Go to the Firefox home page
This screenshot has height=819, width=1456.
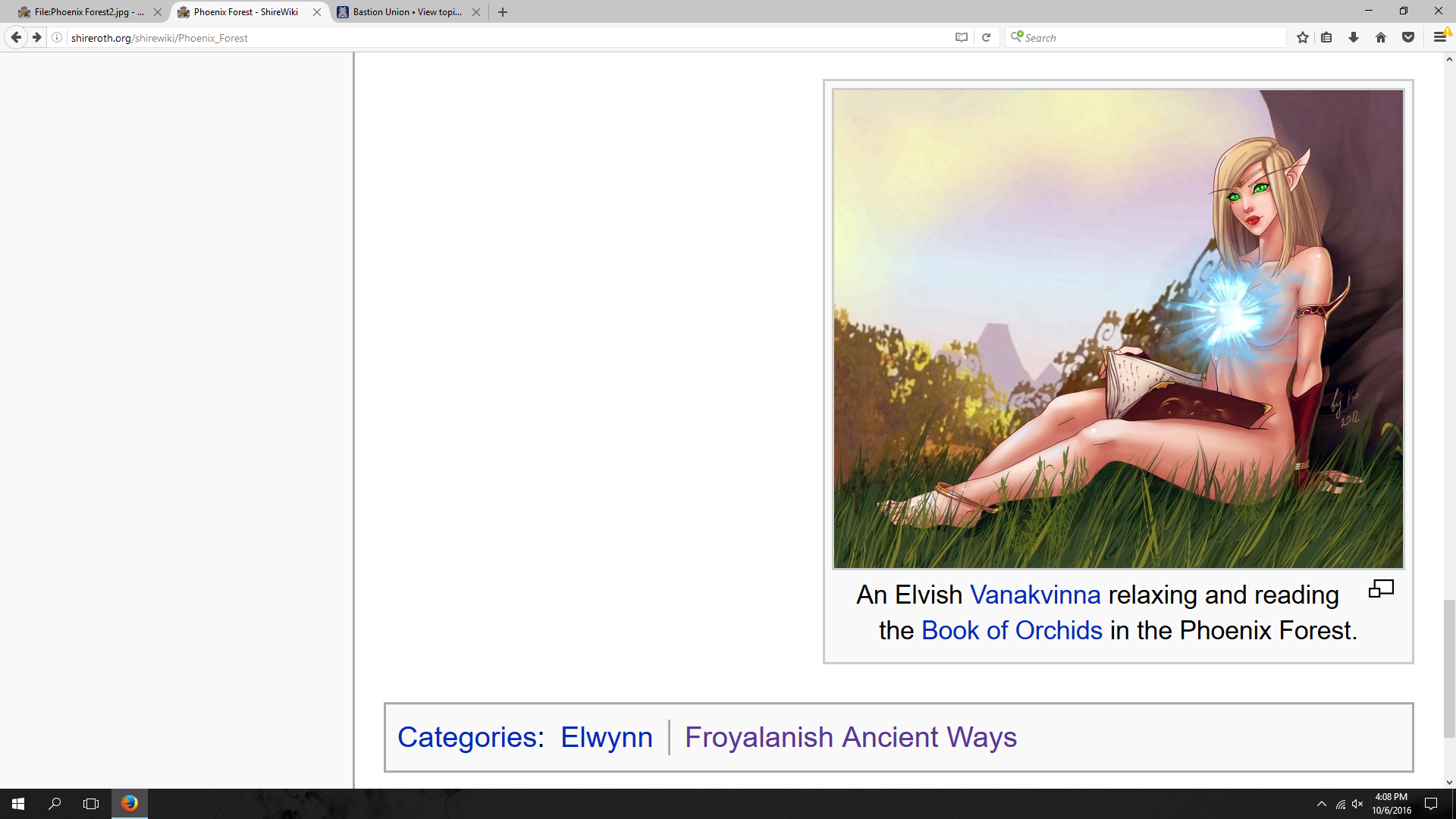[x=1381, y=37]
